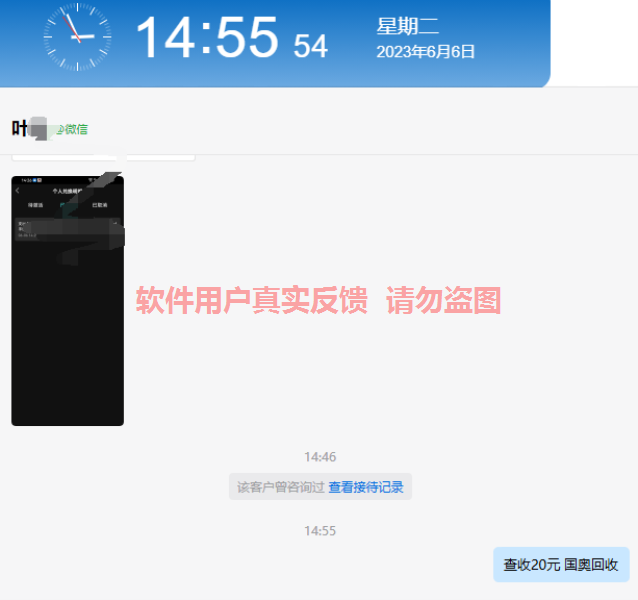Click second partial white bubble above screenshot
The height and width of the screenshot is (600, 638).
click(x=160, y=157)
